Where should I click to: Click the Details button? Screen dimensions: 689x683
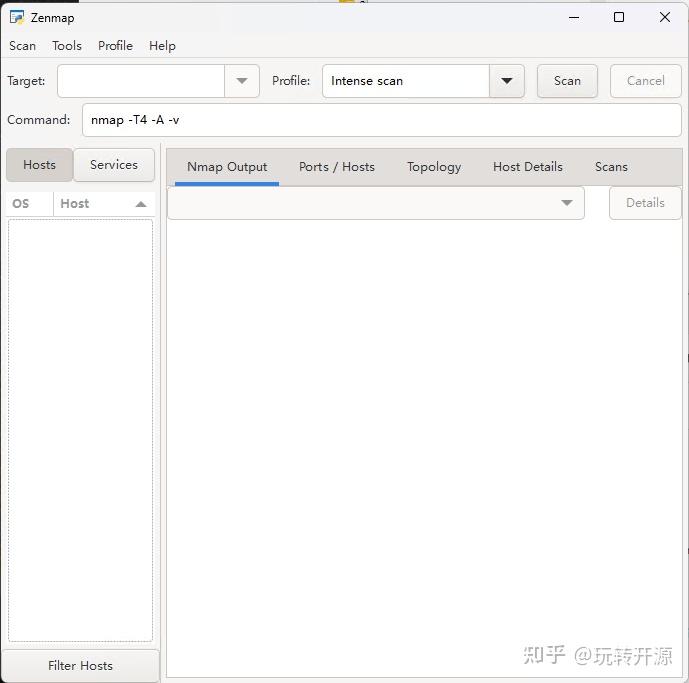645,203
